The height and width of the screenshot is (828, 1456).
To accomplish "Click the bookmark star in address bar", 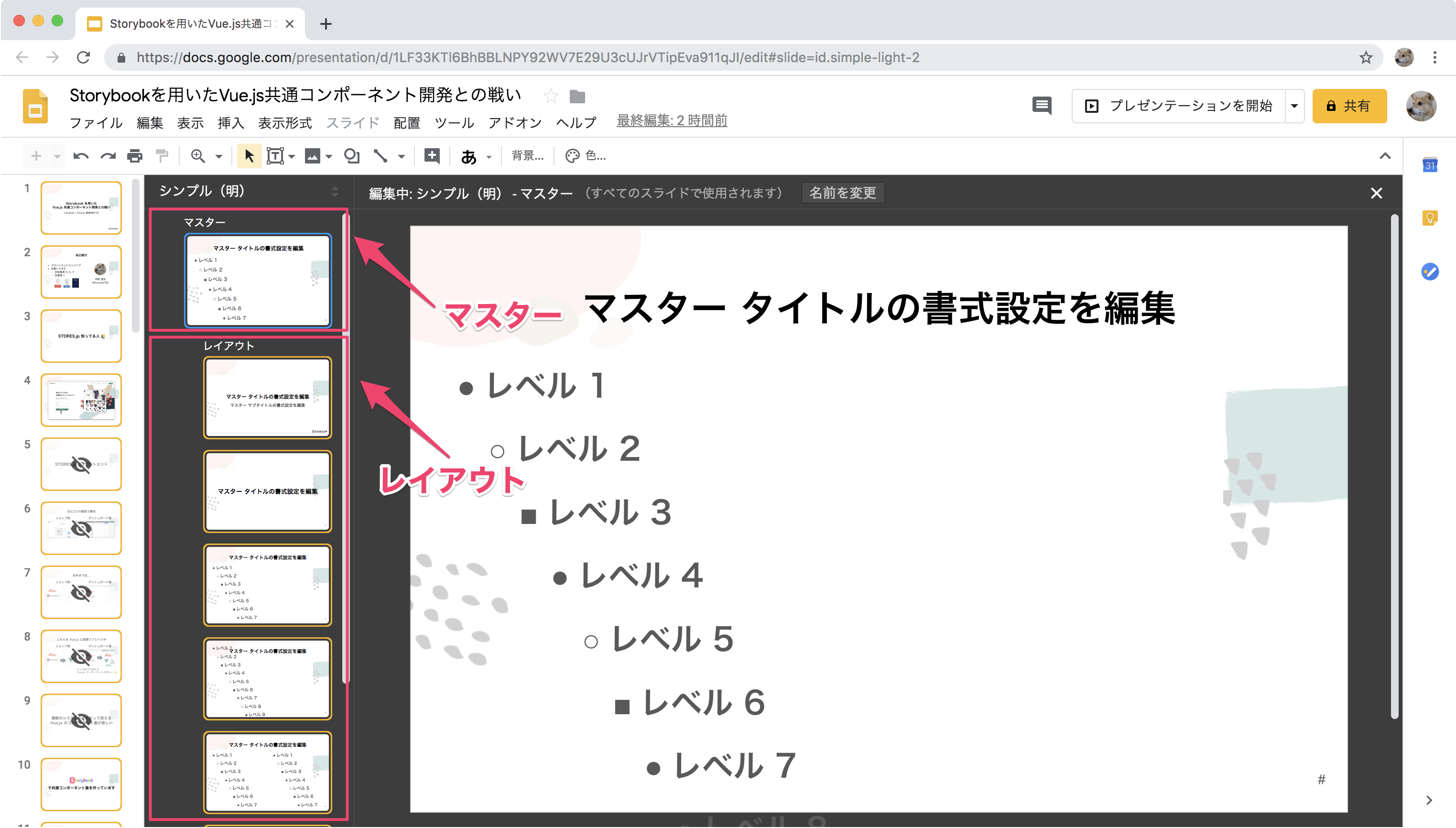I will coord(1366,57).
